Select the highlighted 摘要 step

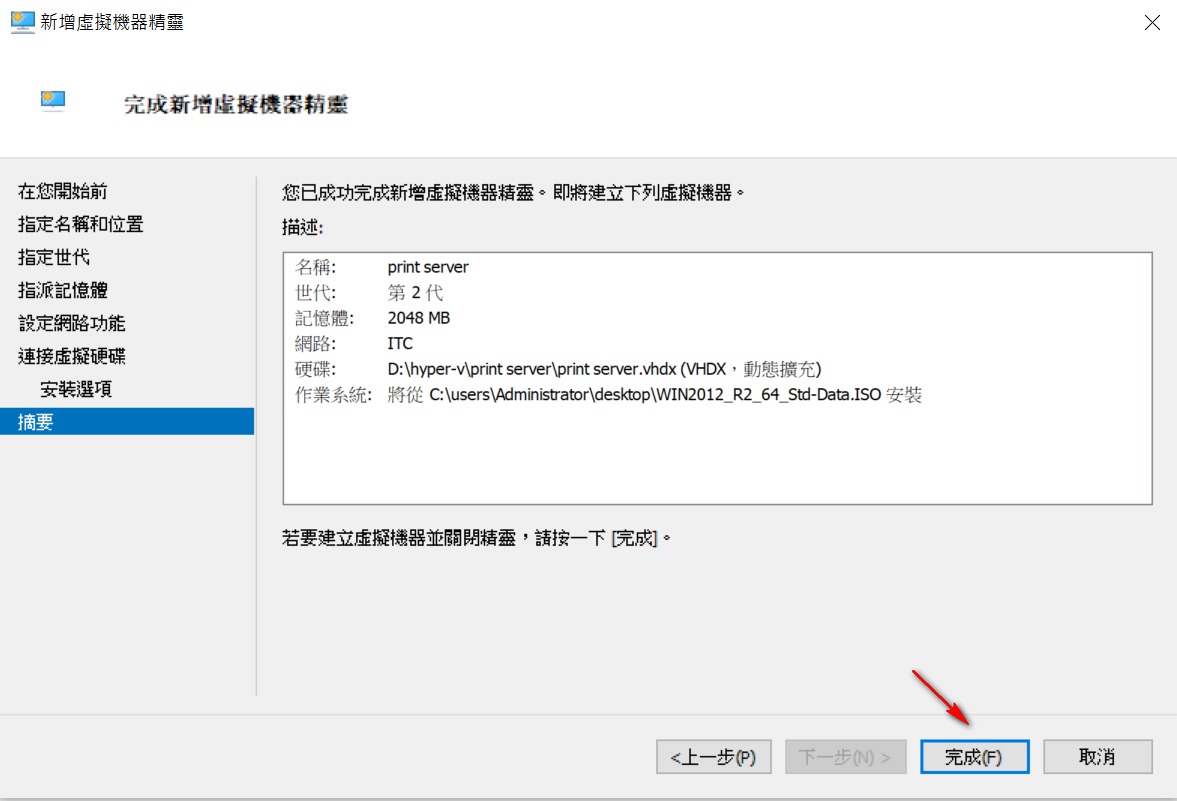(x=36, y=422)
